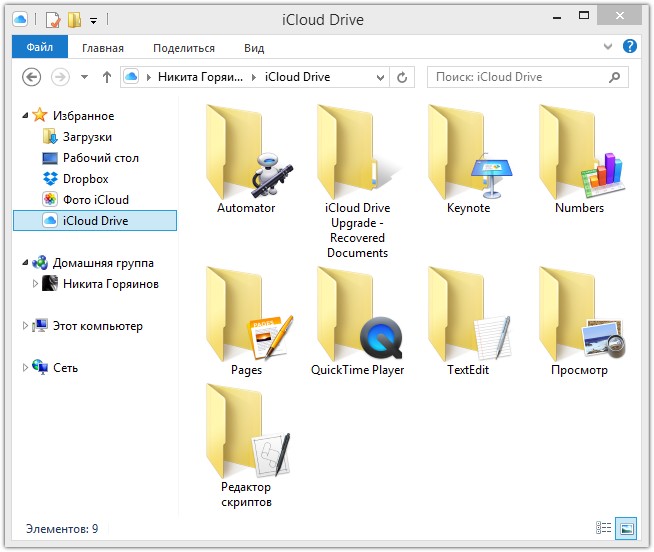
Task: Refresh the folder view
Action: point(402,78)
